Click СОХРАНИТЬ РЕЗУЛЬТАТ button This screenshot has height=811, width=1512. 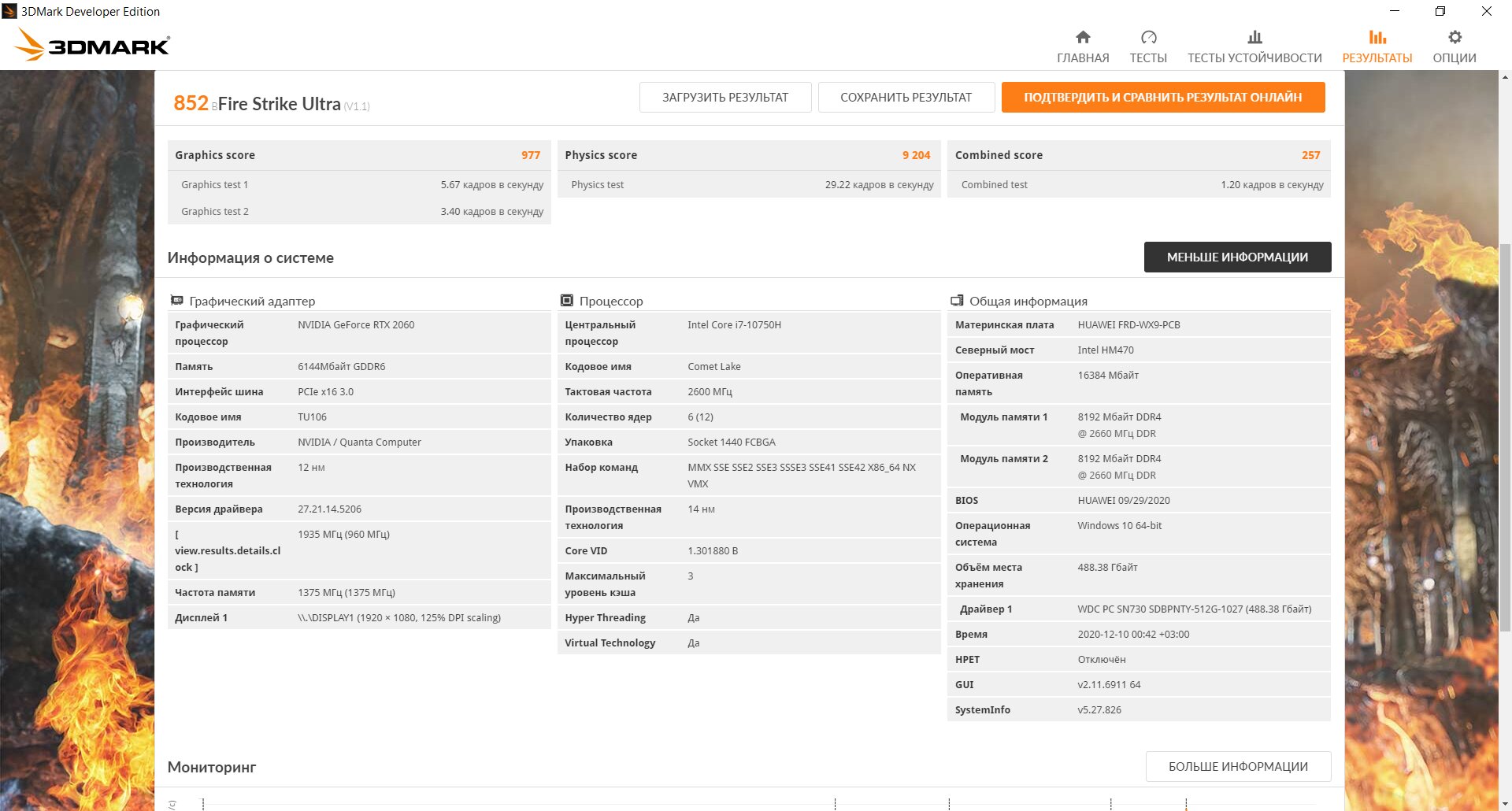(906, 97)
